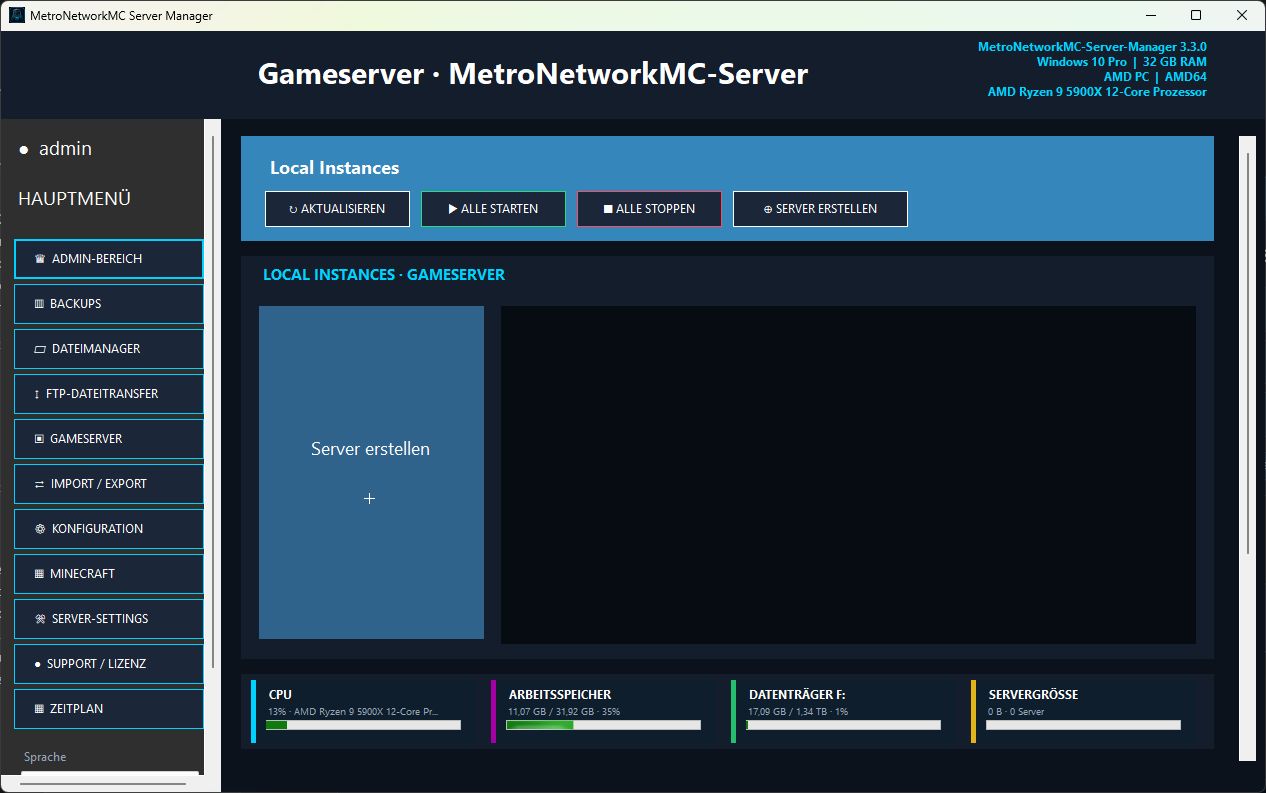Viewport: 1266px width, 793px height.
Task: Stop all servers with Alle Stoppen
Action: point(649,209)
